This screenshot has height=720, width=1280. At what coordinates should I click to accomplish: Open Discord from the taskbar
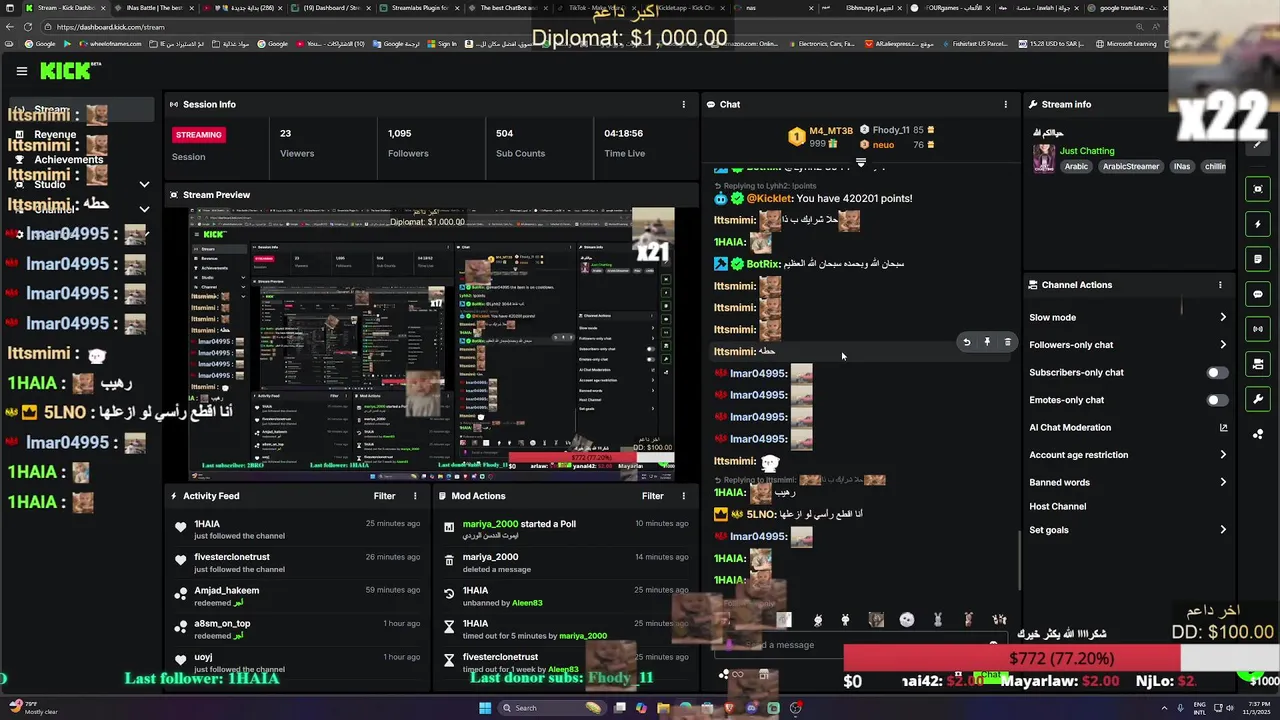point(751,708)
